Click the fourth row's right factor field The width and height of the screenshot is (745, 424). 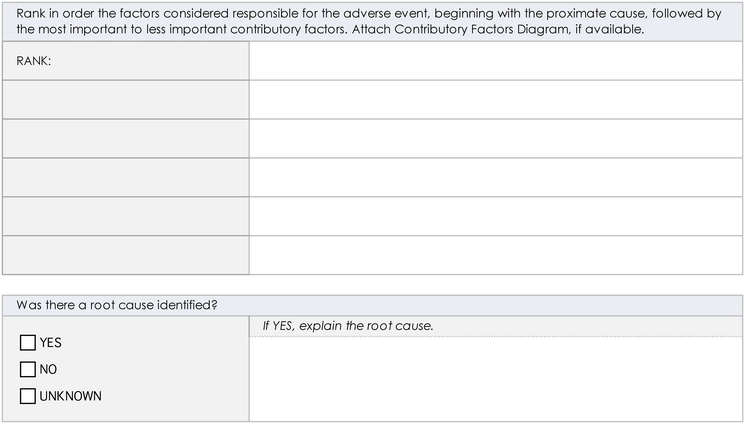click(x=496, y=177)
